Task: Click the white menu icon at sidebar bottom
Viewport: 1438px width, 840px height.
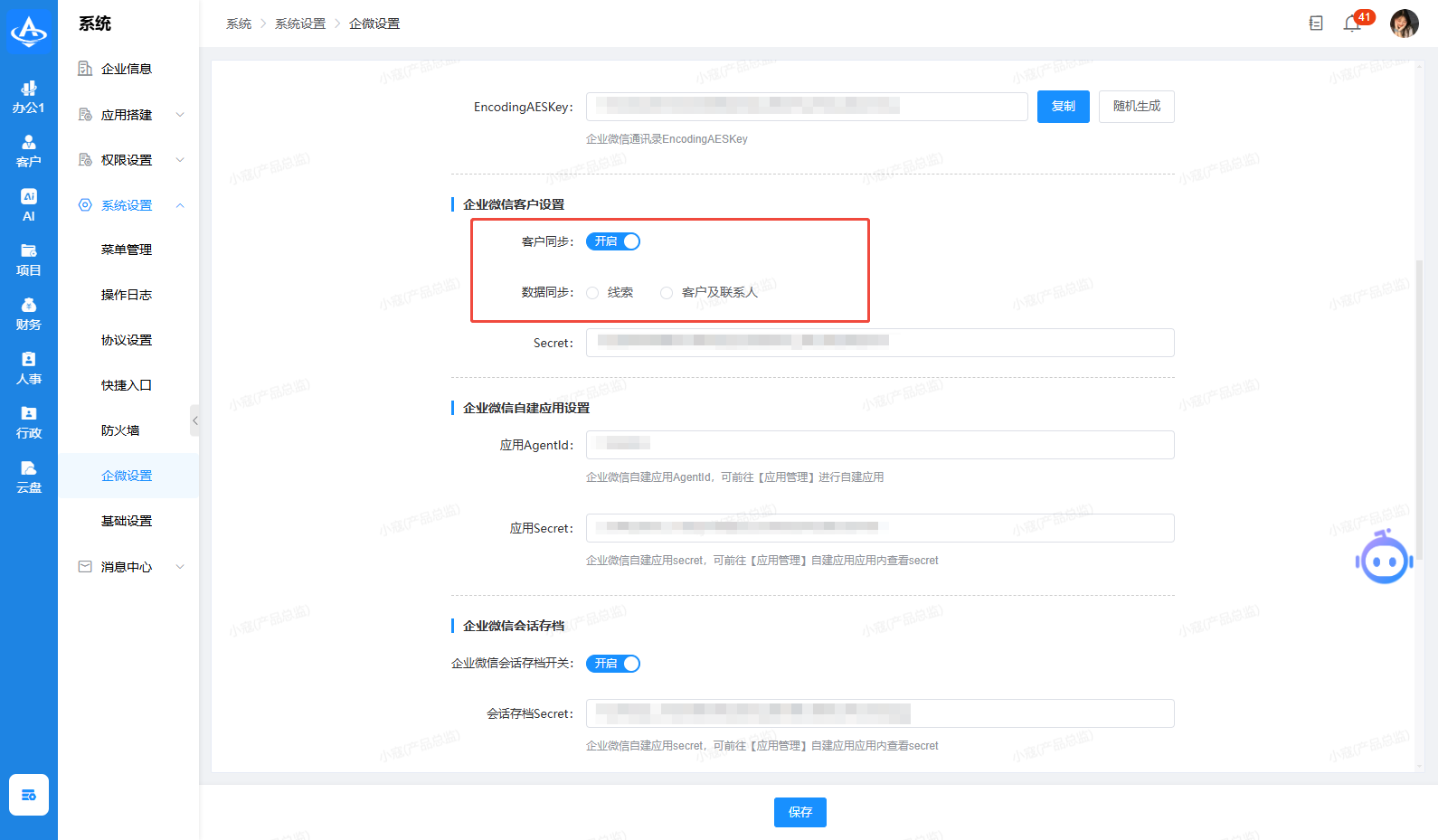Action: [x=29, y=795]
